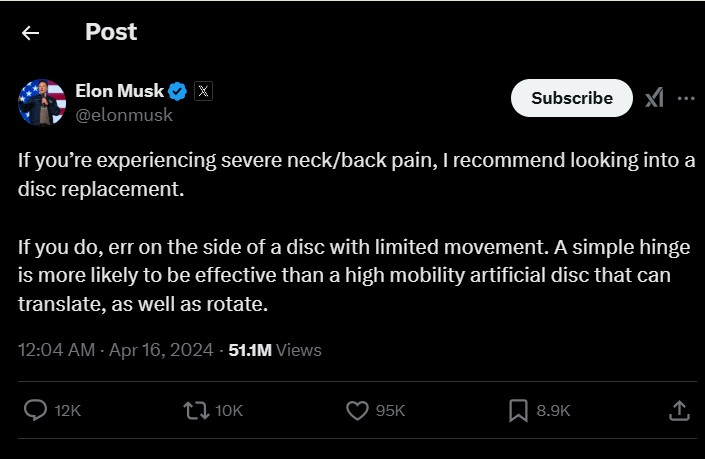The width and height of the screenshot is (705, 459).
Task: Open the @elonmusk handle link
Action: pos(124,115)
